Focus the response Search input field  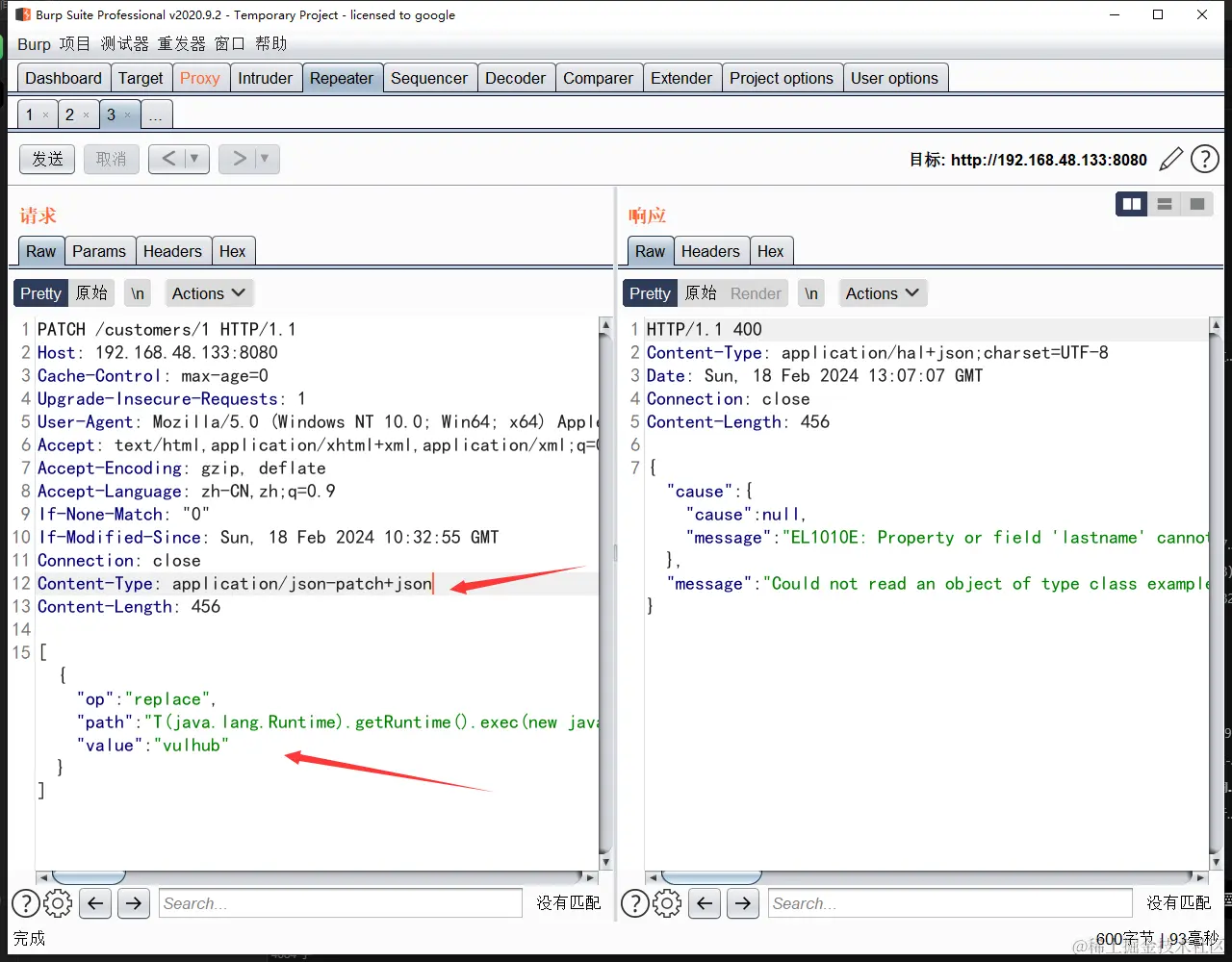(x=950, y=903)
